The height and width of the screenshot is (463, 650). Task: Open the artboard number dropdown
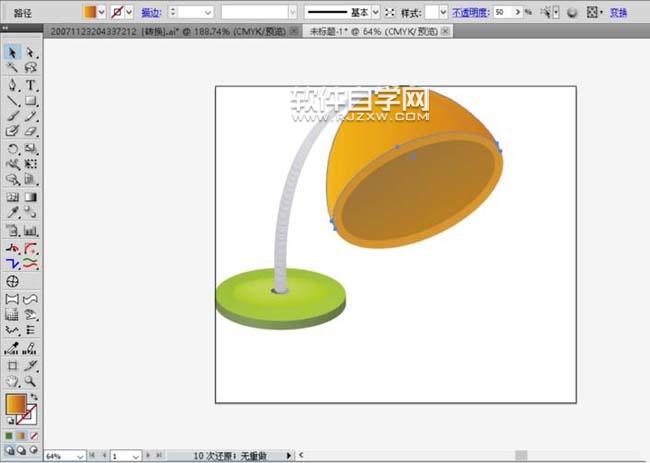pos(136,456)
